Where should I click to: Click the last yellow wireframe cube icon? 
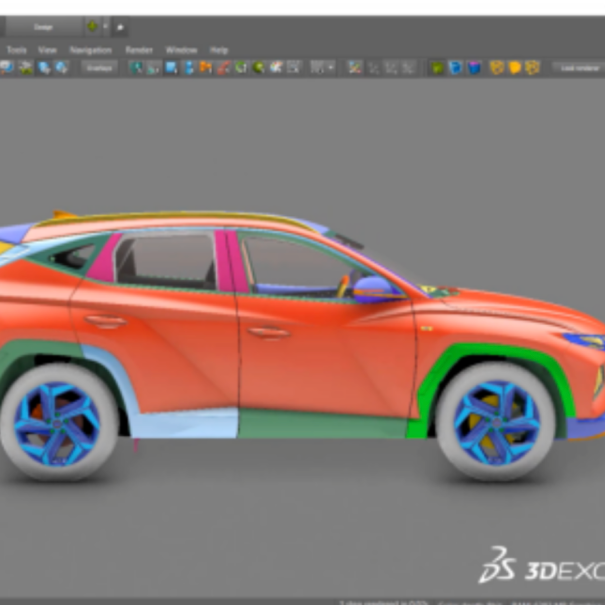point(533,68)
